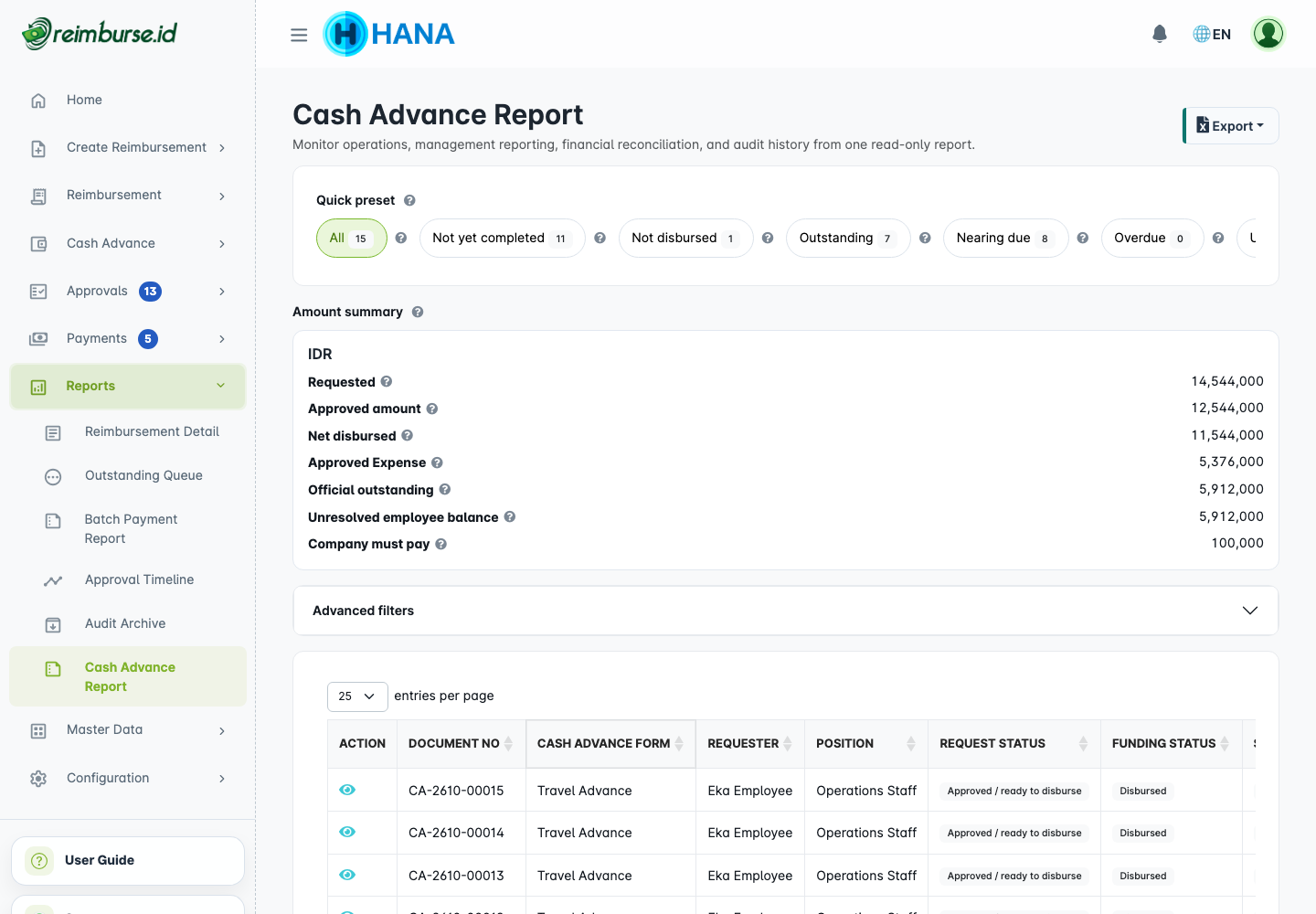Open Audit Archive report
This screenshot has width=1316, height=914.
point(128,624)
